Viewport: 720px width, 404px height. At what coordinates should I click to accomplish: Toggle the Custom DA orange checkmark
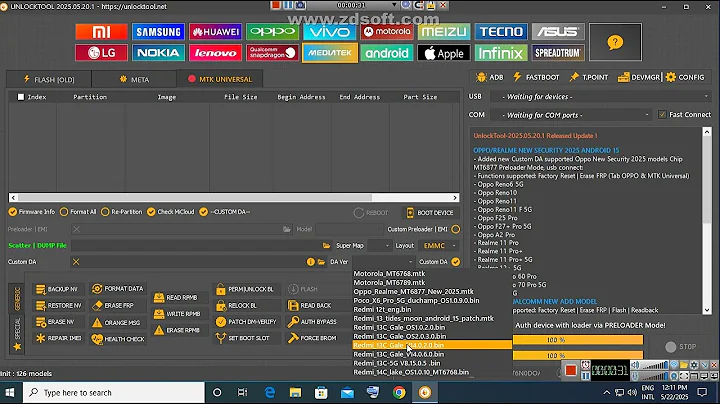[x=456, y=262]
